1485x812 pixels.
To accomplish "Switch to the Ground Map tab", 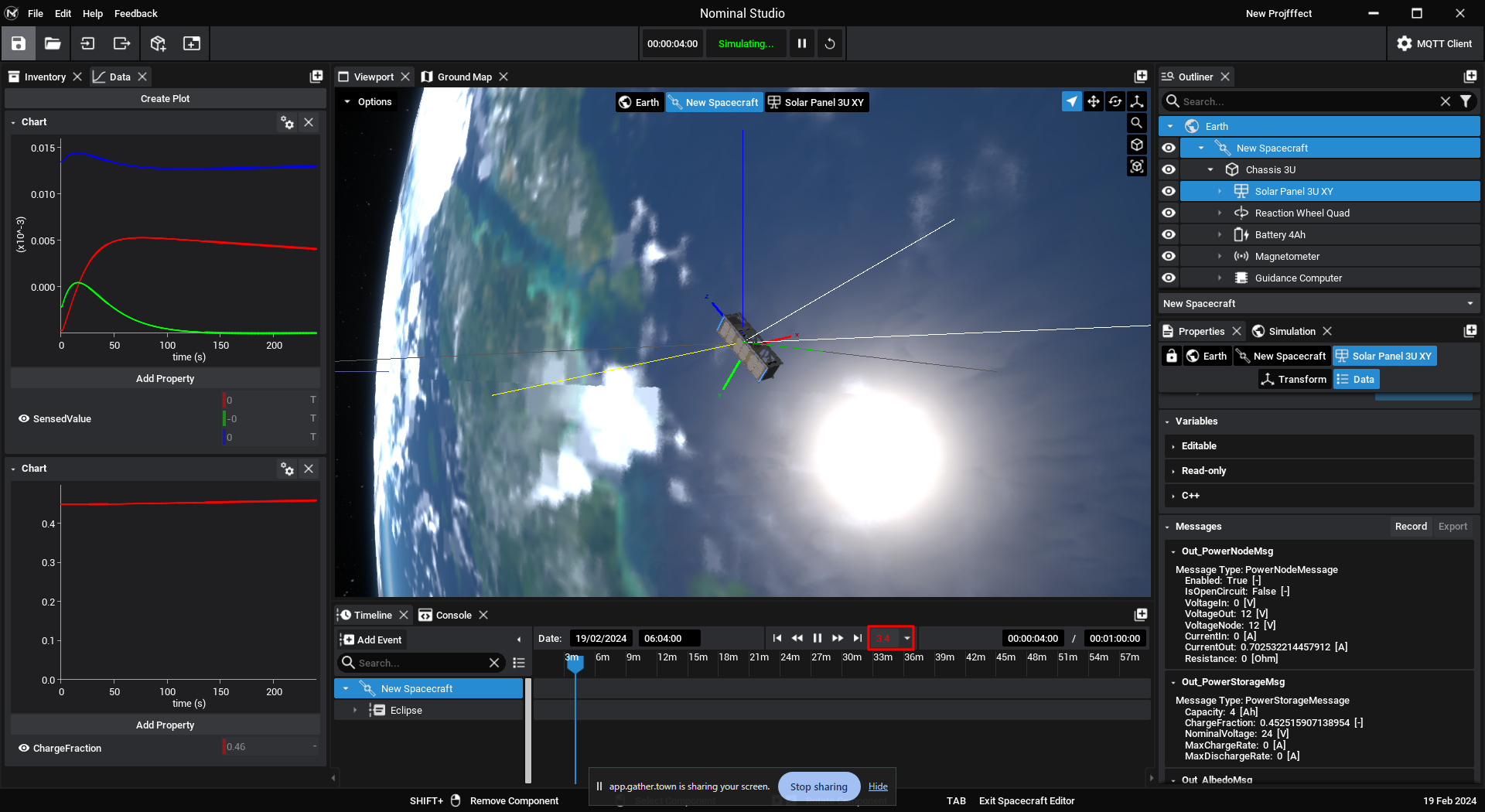I will 464,77.
